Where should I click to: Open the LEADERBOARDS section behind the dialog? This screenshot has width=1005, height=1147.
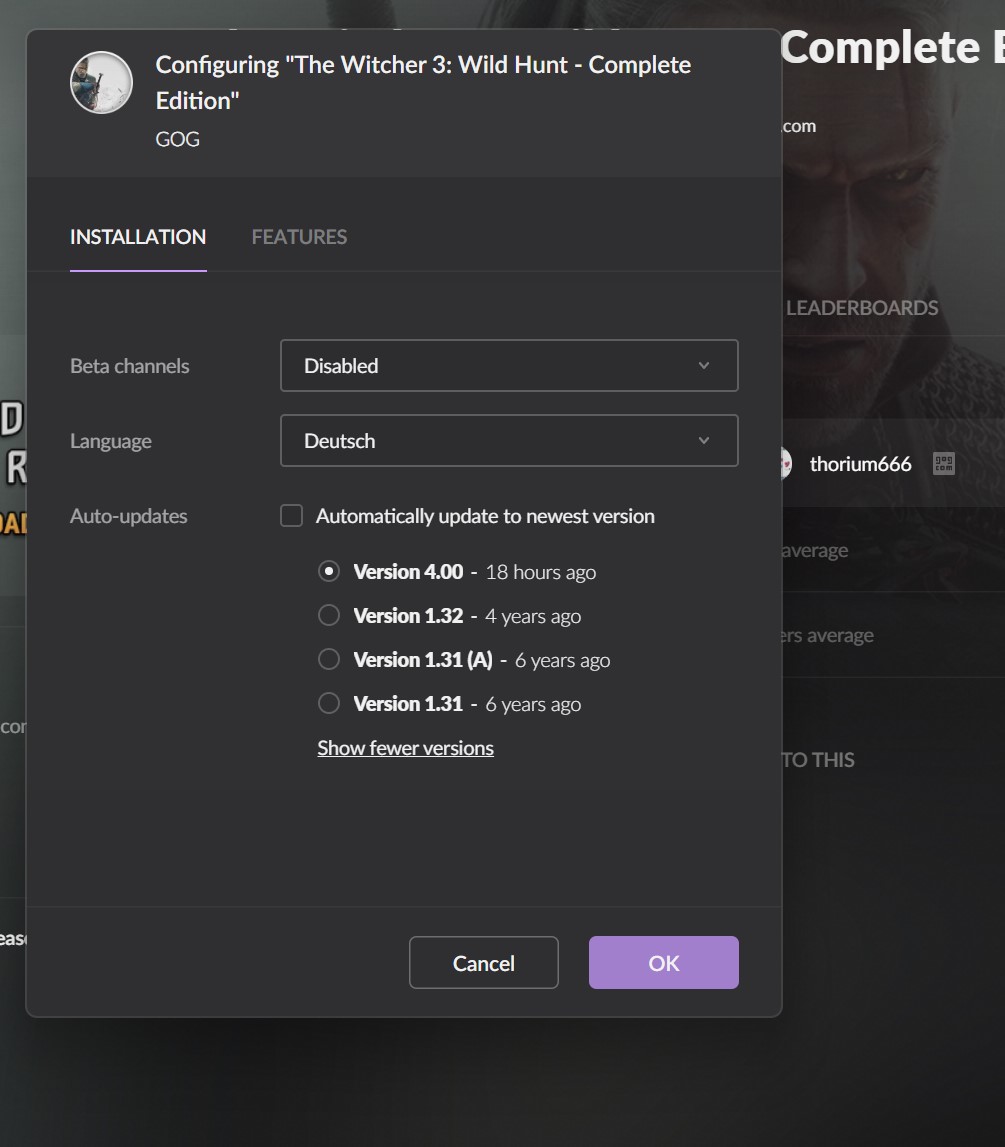pyautogui.click(x=864, y=308)
